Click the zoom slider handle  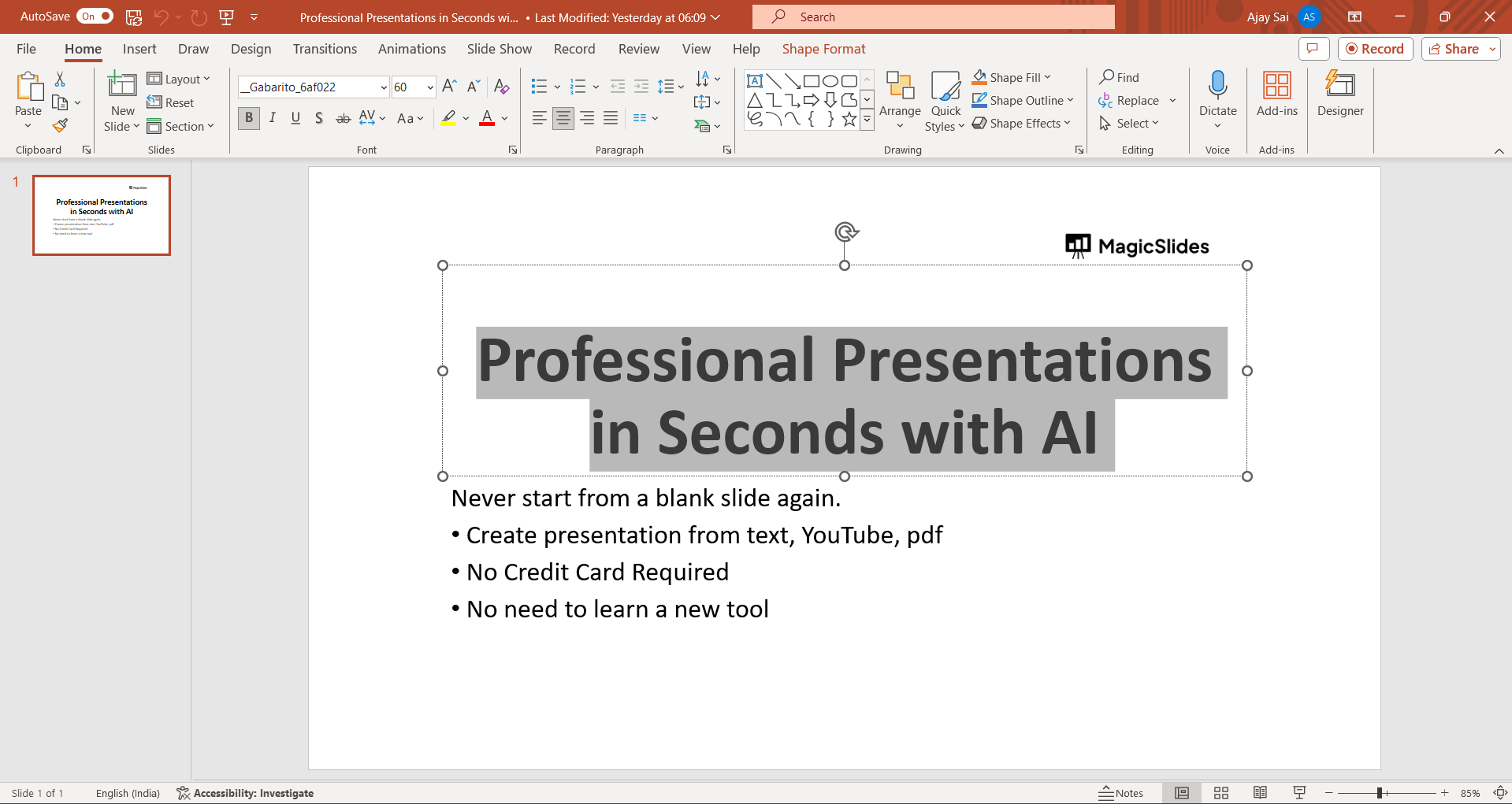click(x=1380, y=793)
